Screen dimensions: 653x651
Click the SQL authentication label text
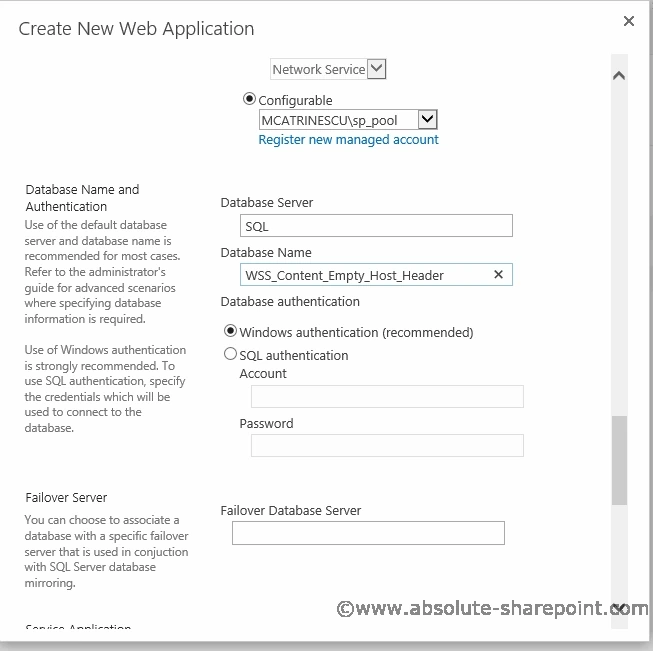[x=294, y=355]
